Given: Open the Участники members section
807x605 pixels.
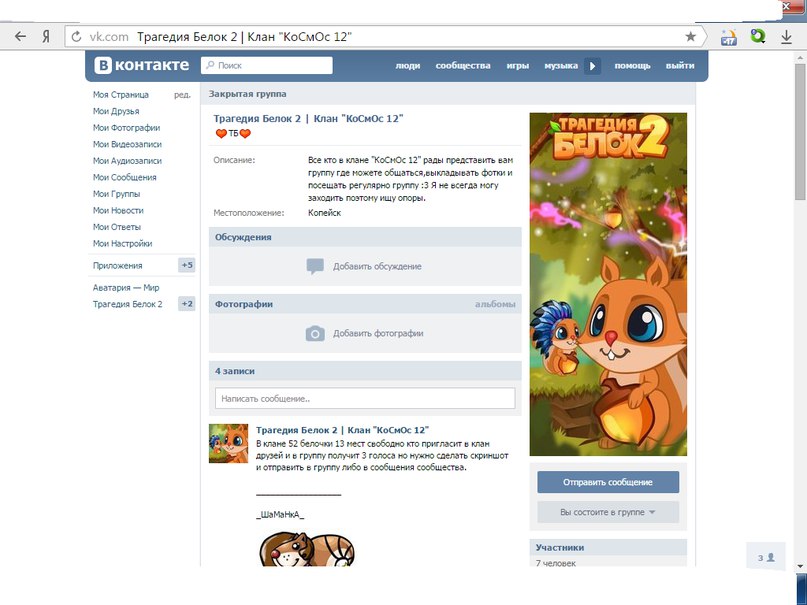Looking at the screenshot, I should coord(608,547).
